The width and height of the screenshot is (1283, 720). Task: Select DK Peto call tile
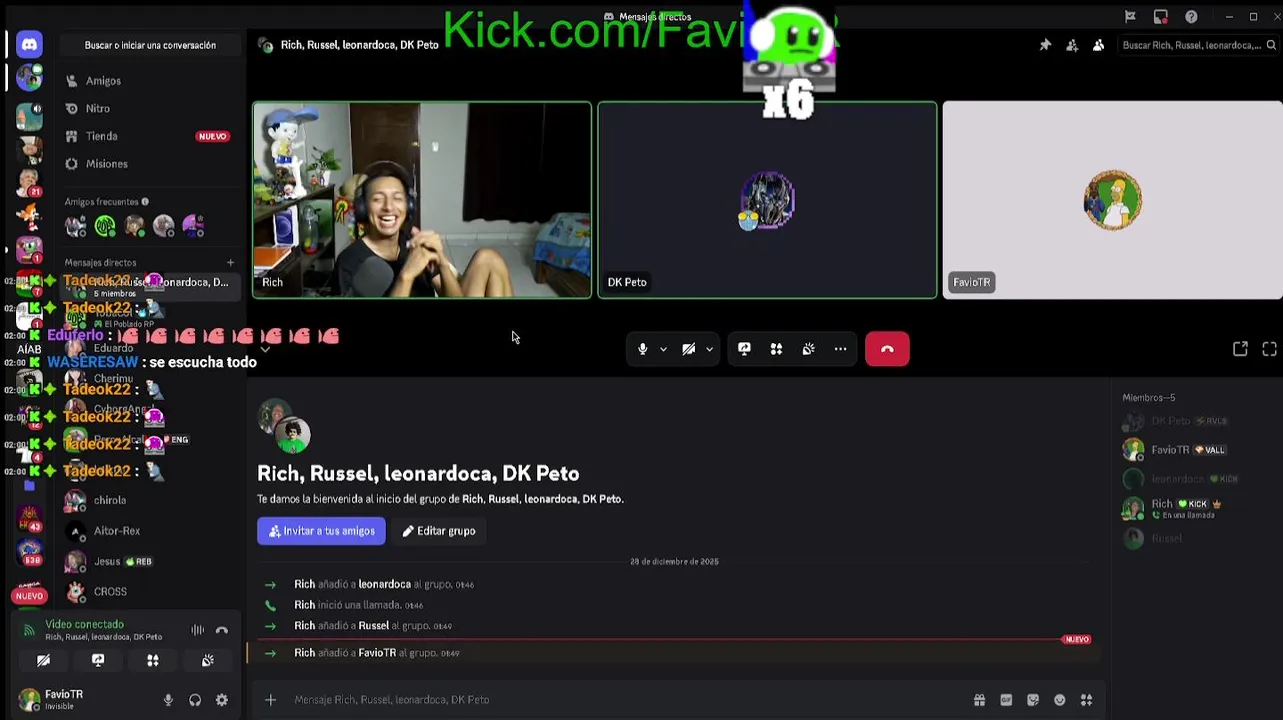(767, 200)
